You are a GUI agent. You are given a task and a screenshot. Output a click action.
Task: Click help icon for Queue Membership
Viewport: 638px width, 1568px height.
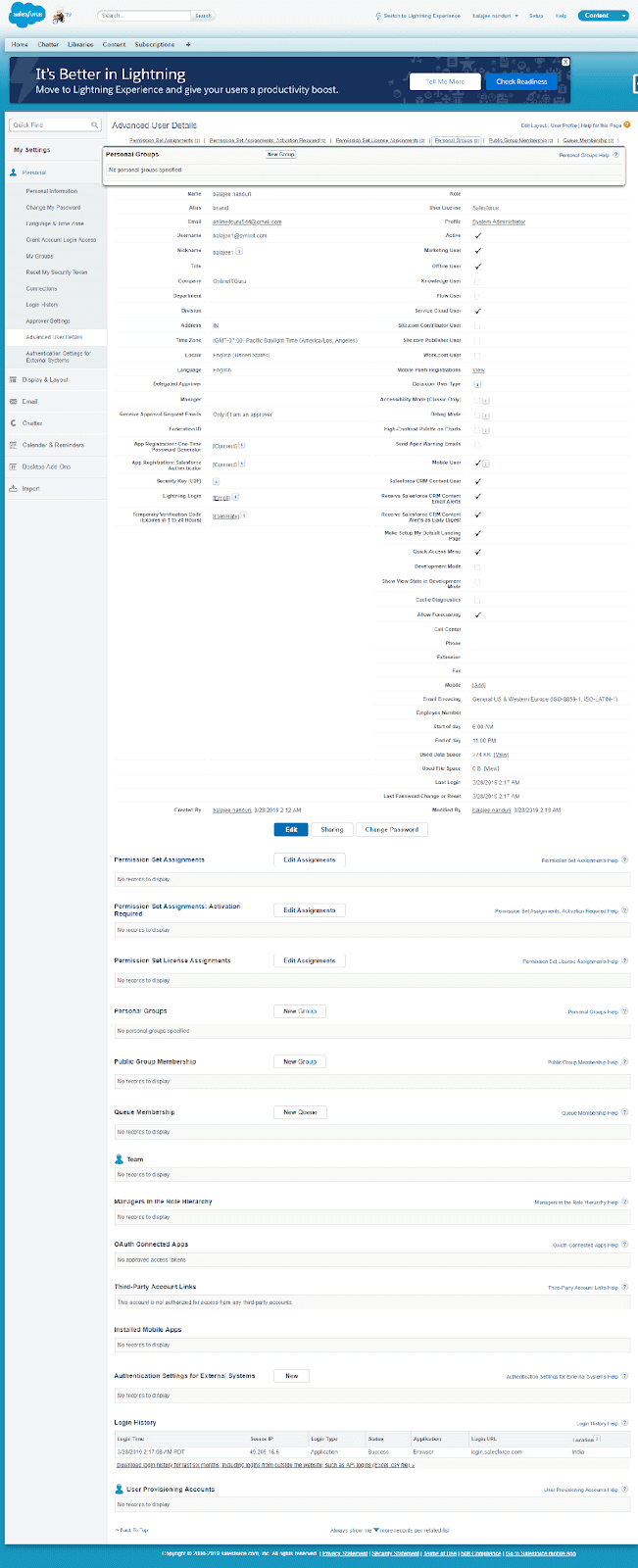pos(625,1113)
